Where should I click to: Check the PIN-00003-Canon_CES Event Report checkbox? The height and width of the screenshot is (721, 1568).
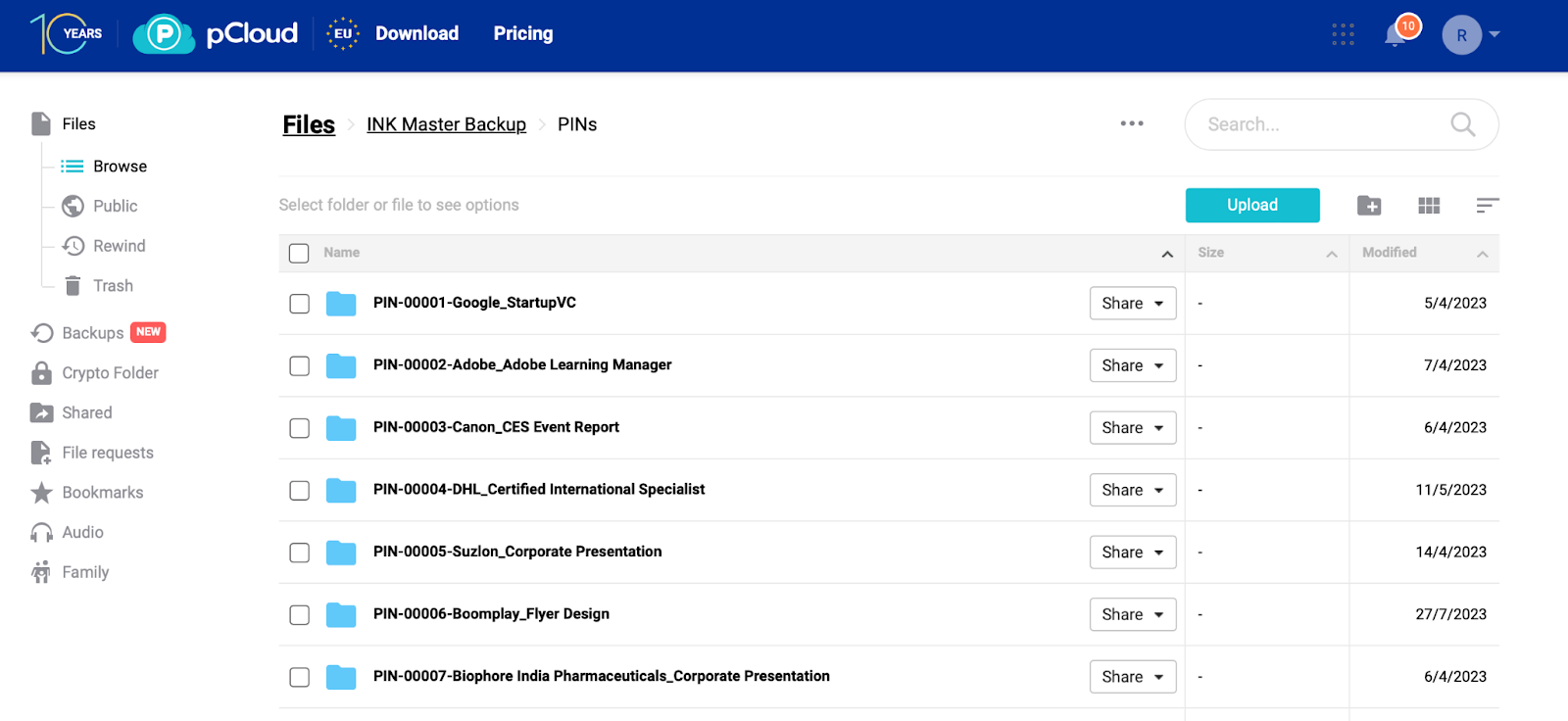[x=299, y=428]
